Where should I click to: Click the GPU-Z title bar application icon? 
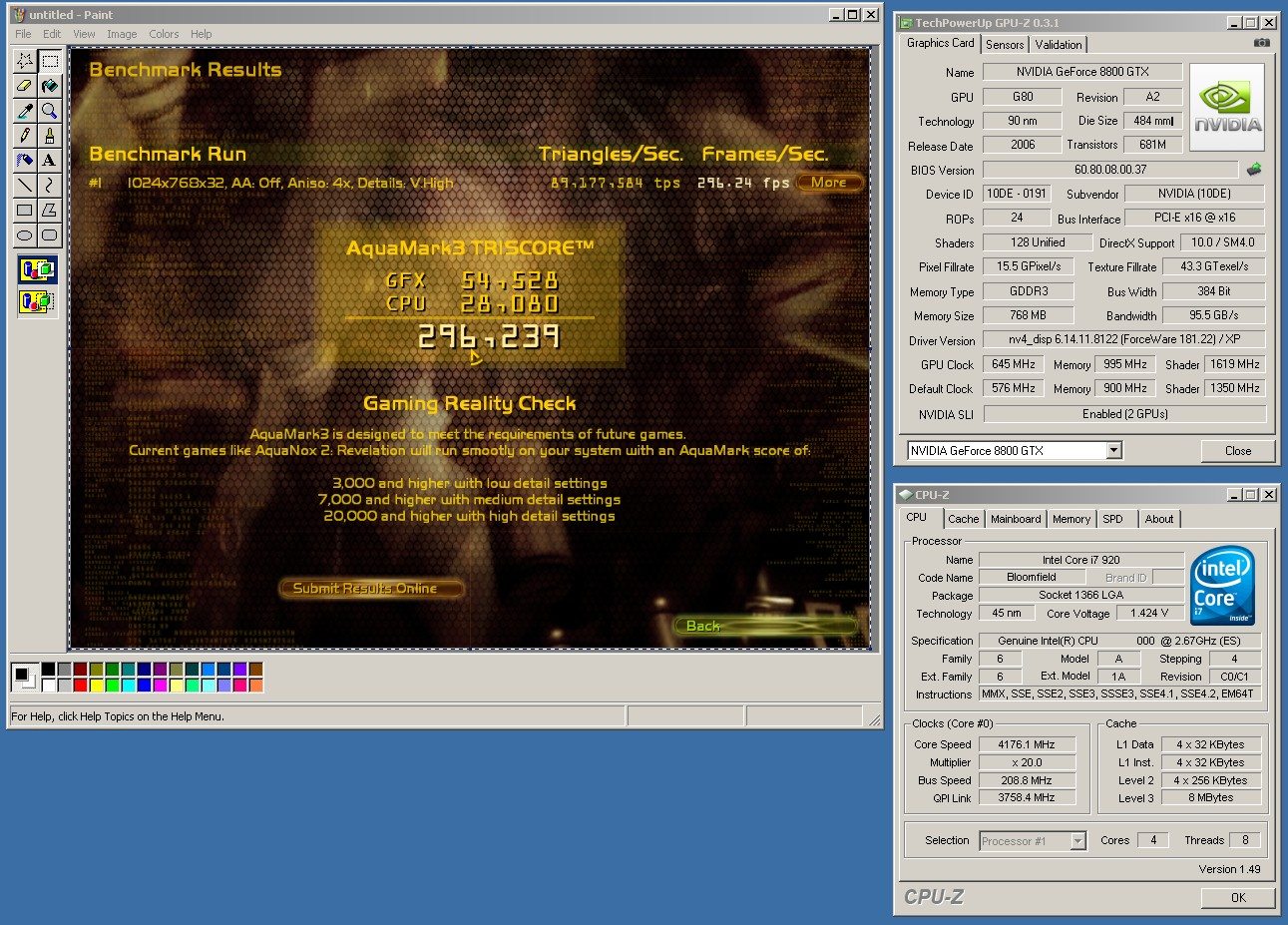906,23
